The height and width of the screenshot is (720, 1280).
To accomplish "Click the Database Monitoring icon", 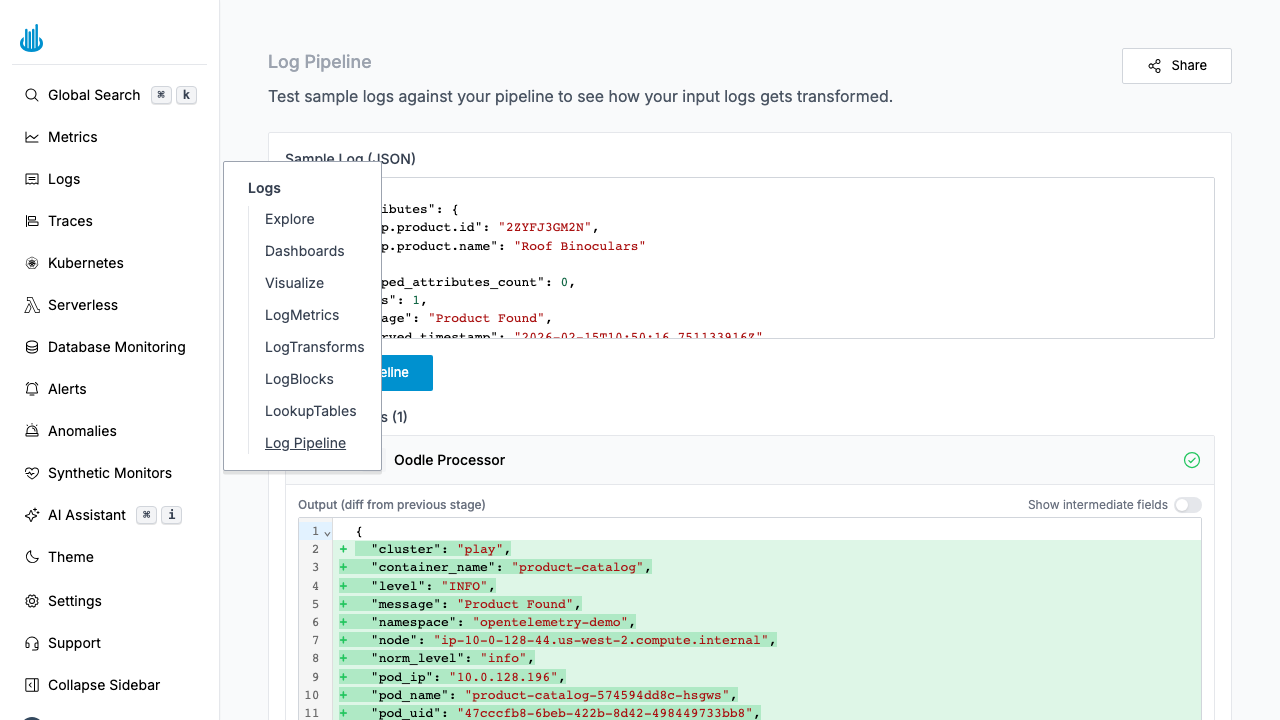I will point(32,347).
